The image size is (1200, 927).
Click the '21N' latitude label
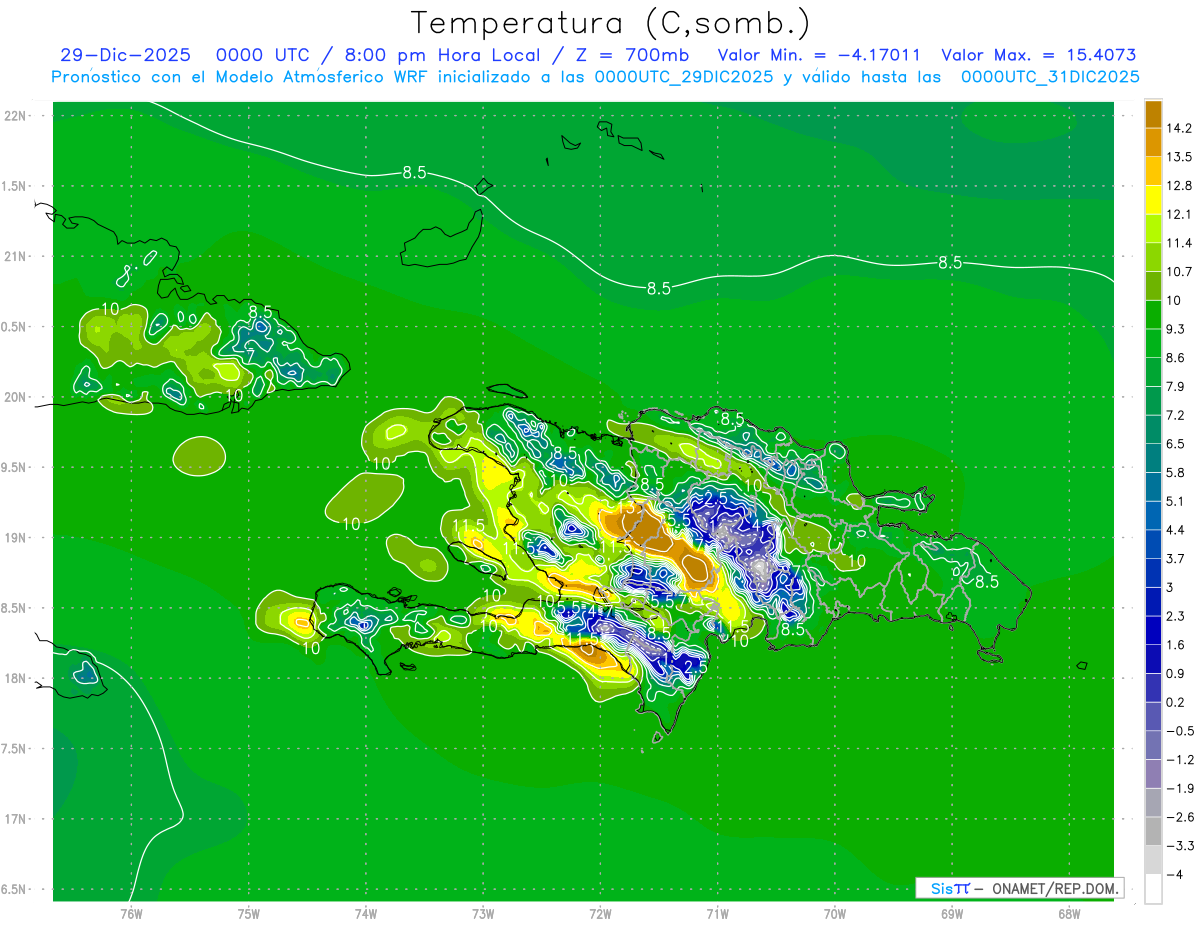[x=16, y=257]
